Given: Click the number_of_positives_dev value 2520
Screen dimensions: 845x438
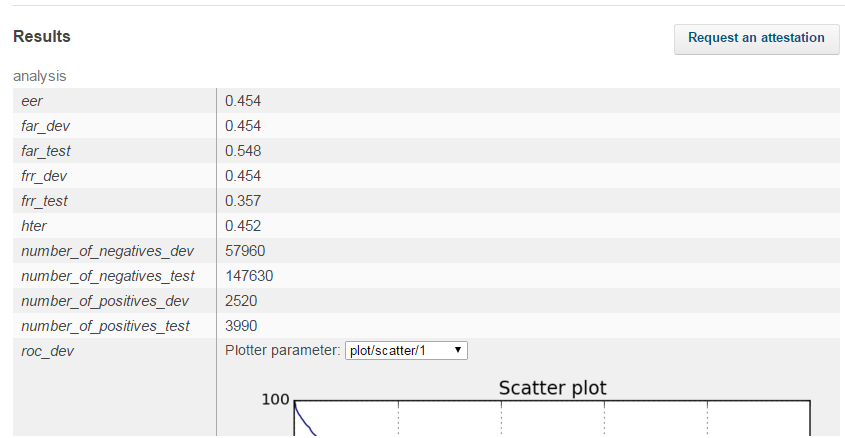Looking at the screenshot, I should click(243, 300).
